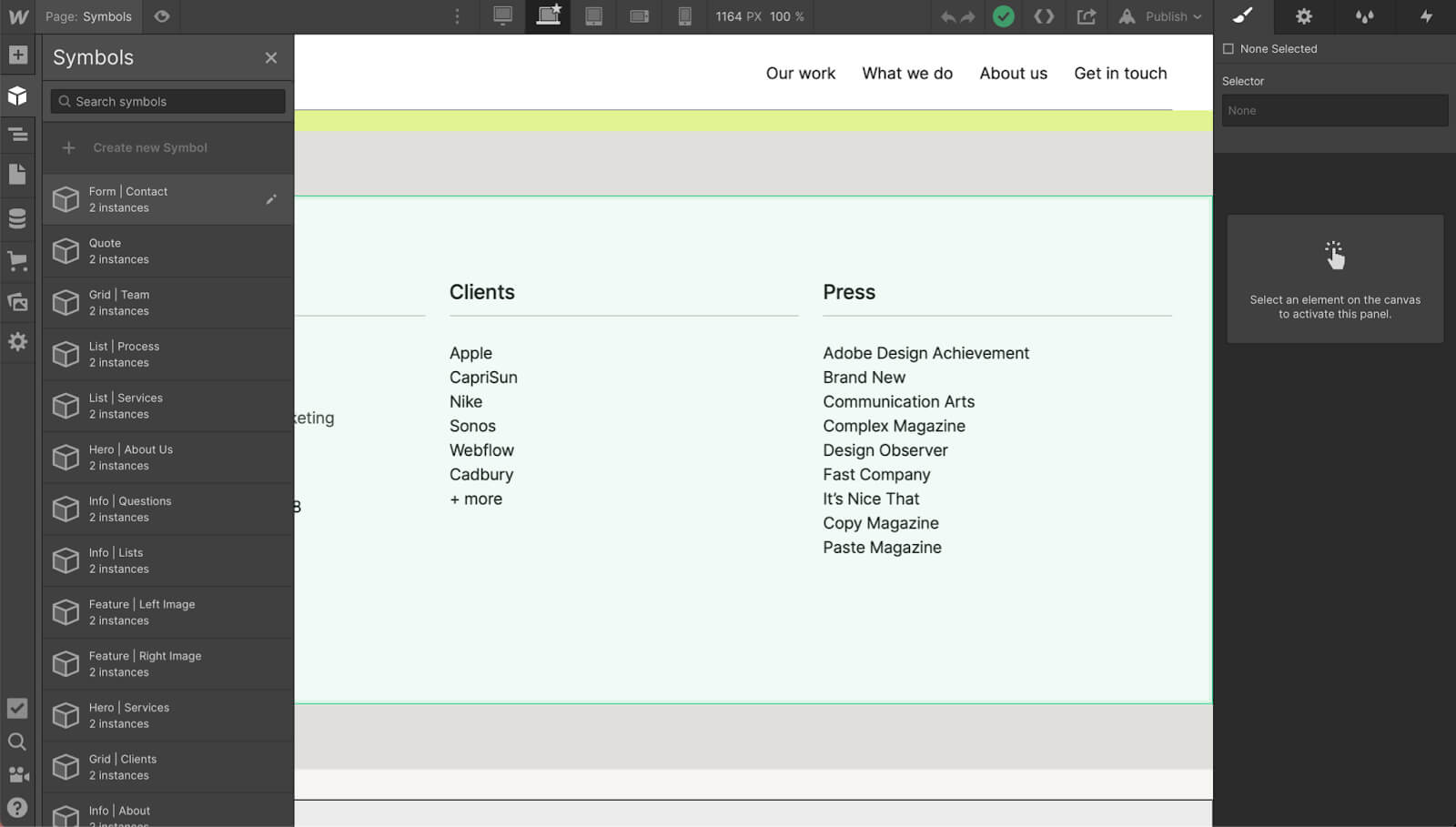Switch to the Style brush tab
The width and height of the screenshot is (1456, 827).
coord(1243,16)
